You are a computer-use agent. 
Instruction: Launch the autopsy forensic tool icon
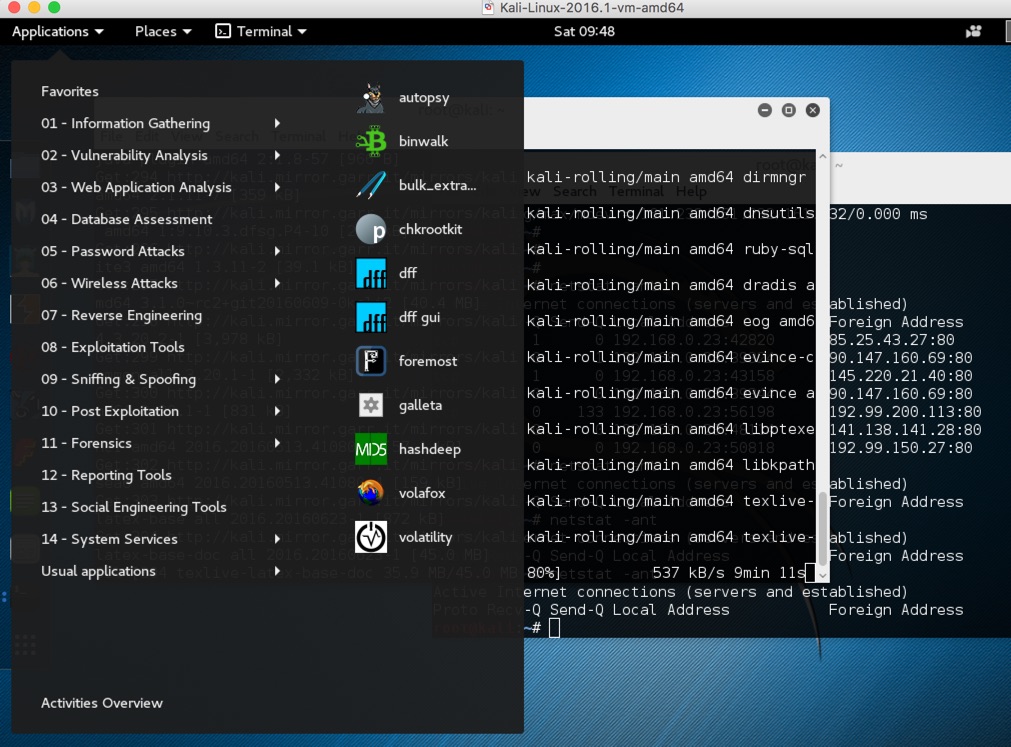point(371,97)
